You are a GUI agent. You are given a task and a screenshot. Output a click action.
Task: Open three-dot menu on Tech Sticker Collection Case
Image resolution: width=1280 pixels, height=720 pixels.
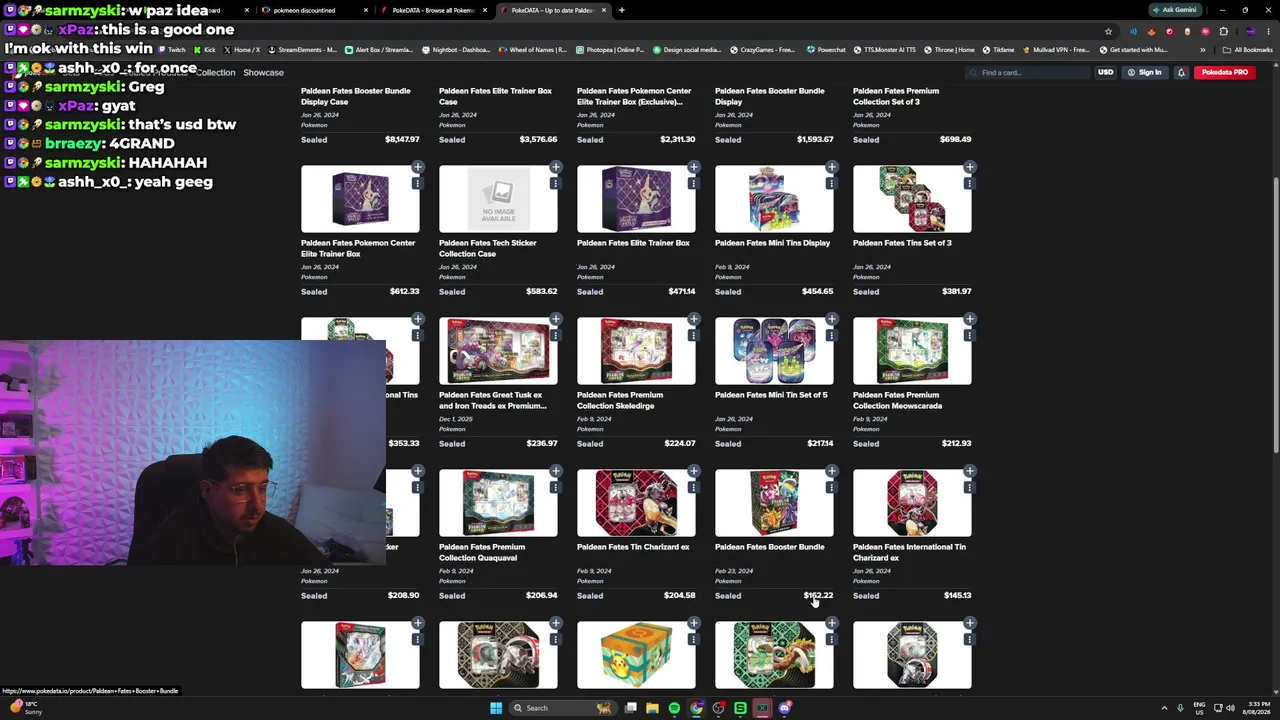tap(555, 183)
